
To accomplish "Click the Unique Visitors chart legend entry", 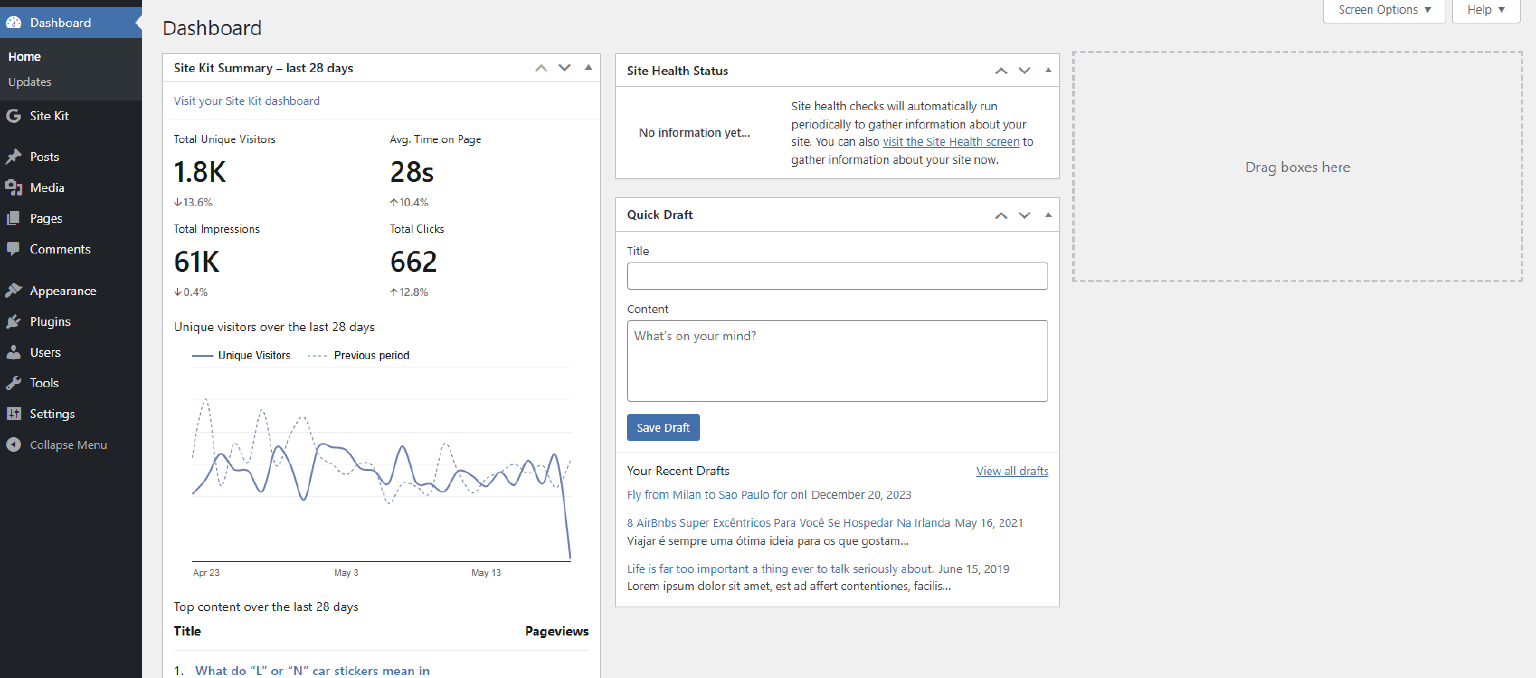I will coord(241,355).
